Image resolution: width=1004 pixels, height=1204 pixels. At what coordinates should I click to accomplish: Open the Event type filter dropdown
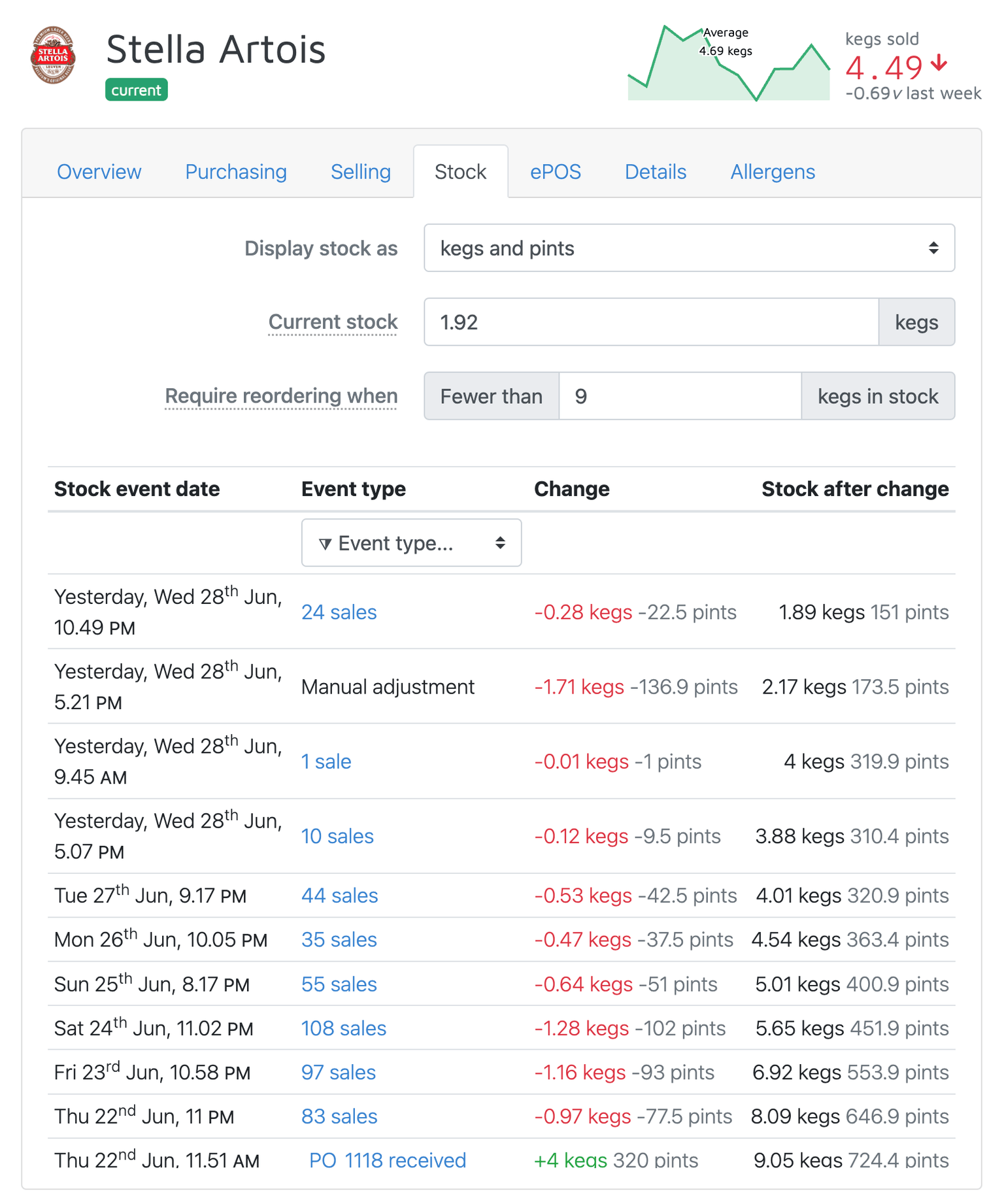pos(412,543)
